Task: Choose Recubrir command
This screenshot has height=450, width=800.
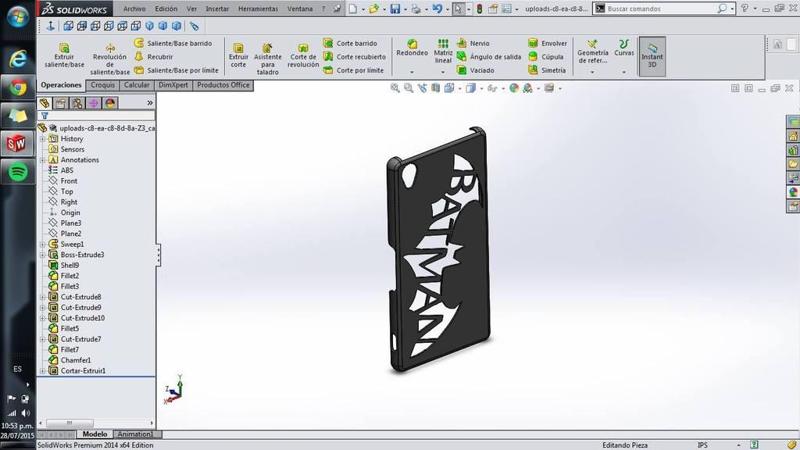Action: point(154,57)
